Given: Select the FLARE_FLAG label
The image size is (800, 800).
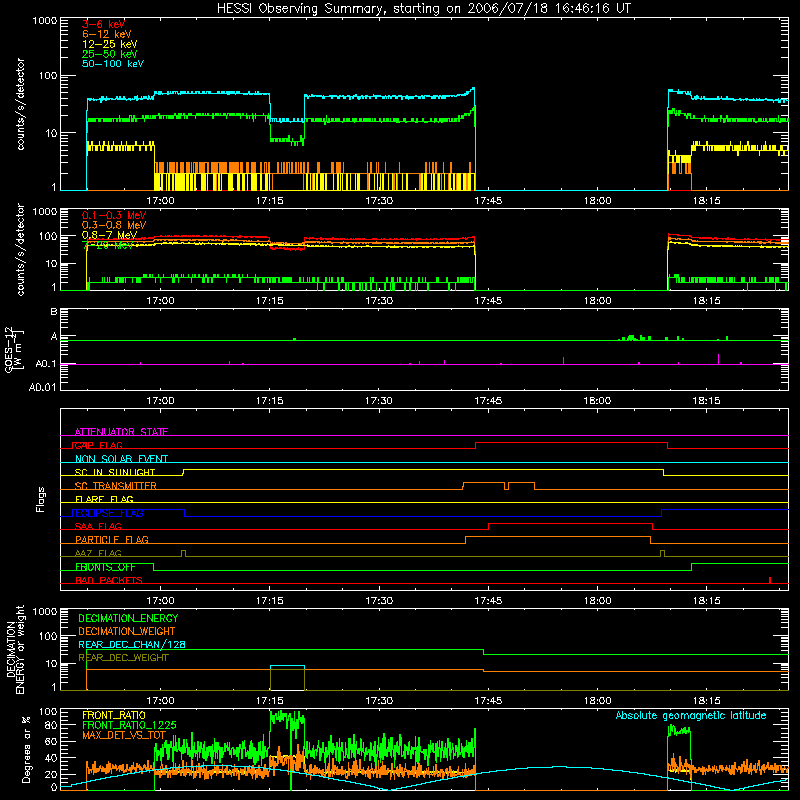Looking at the screenshot, I should [104, 499].
